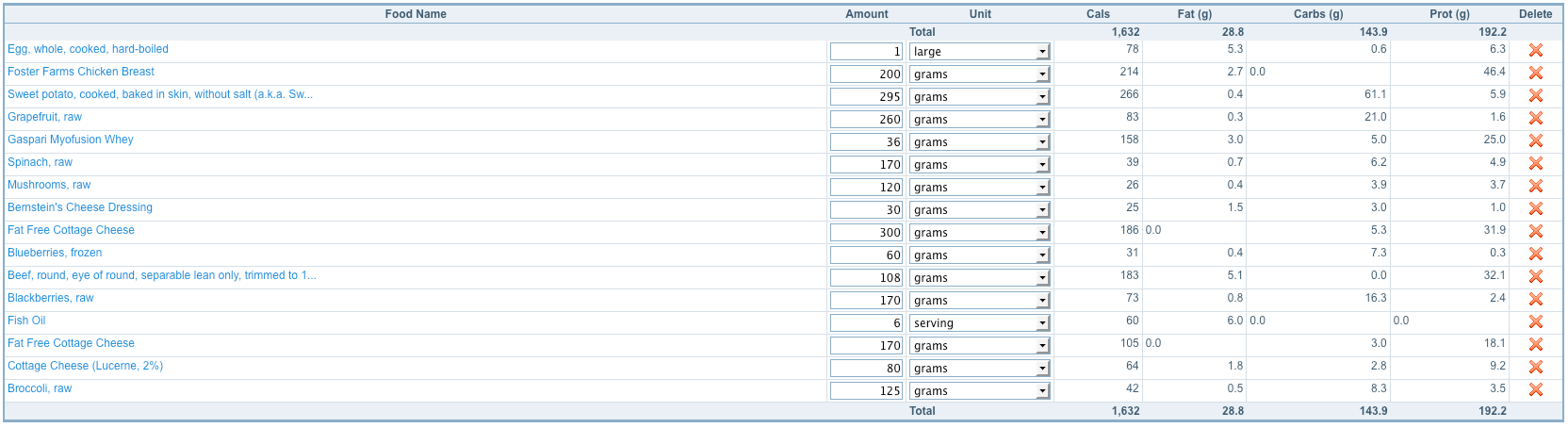The image size is (1568, 428).
Task: Expand the Fish Oil serving unit dropdown
Action: tap(980, 323)
